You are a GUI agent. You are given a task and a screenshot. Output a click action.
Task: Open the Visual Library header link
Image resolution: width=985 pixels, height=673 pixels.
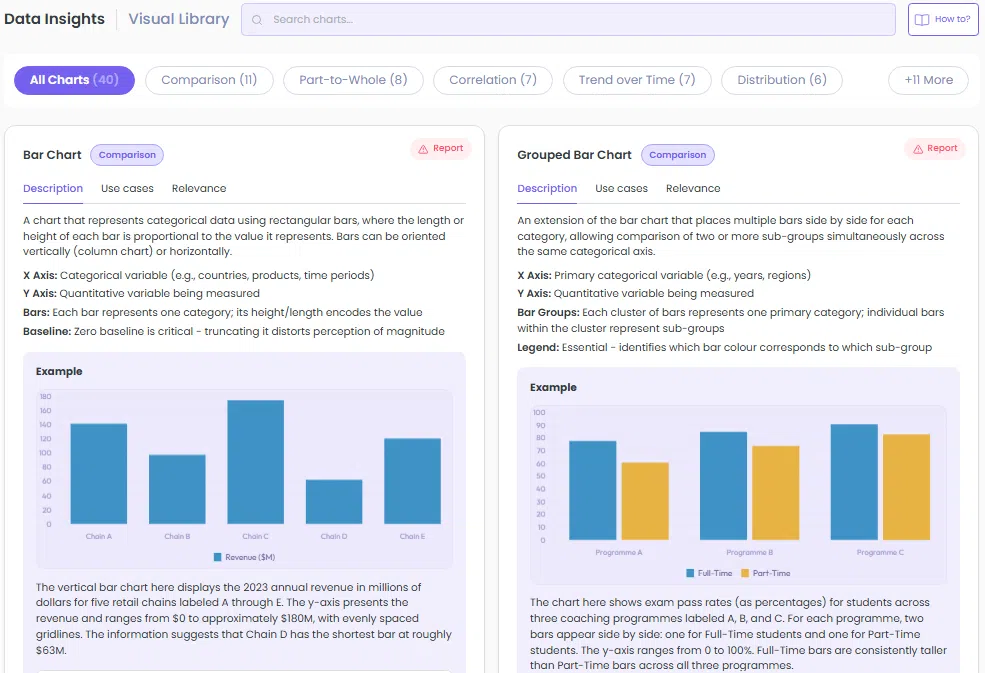click(x=179, y=19)
